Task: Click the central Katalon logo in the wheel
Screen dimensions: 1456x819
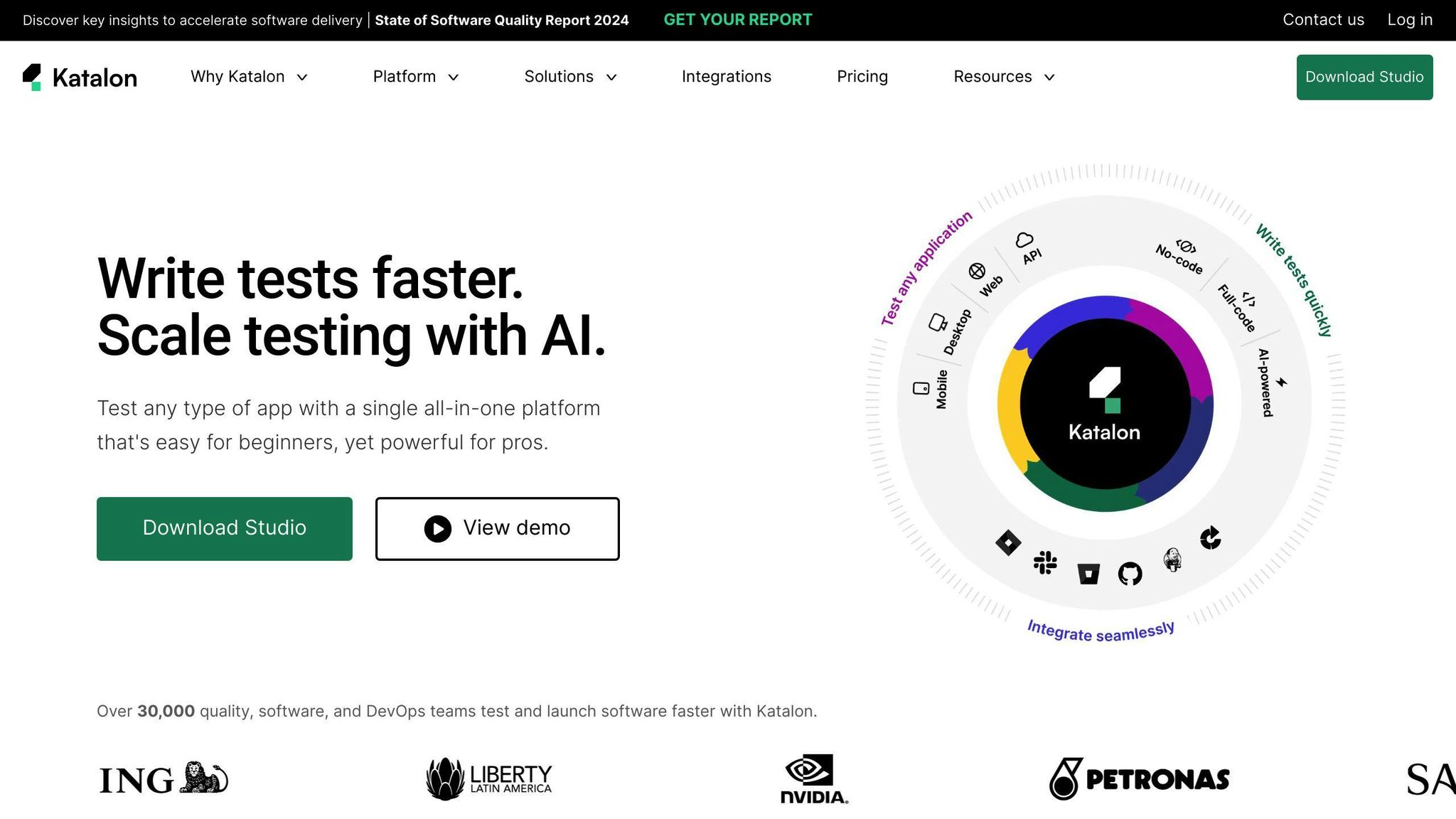Action: point(1105,404)
